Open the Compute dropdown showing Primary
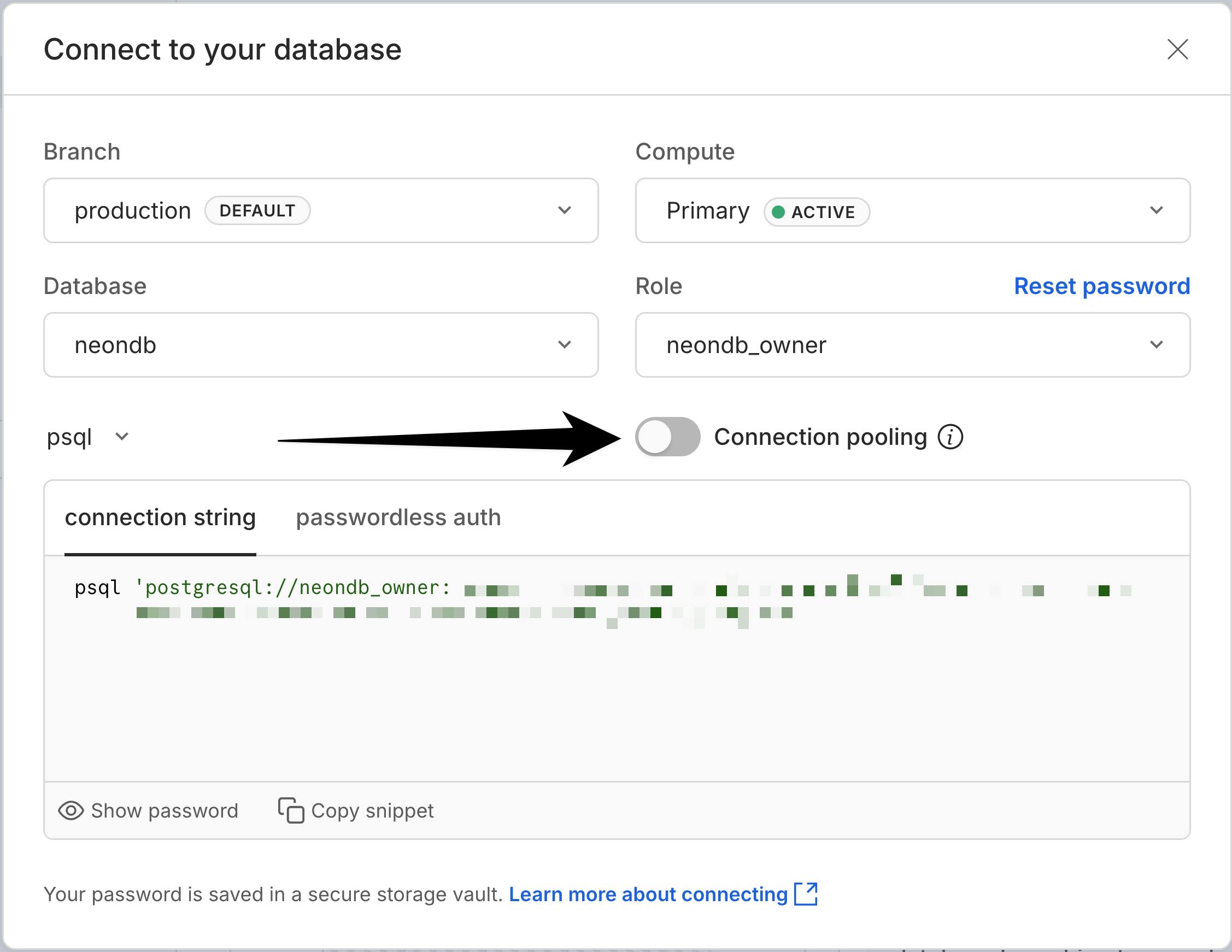Image resolution: width=1232 pixels, height=952 pixels. tap(912, 210)
